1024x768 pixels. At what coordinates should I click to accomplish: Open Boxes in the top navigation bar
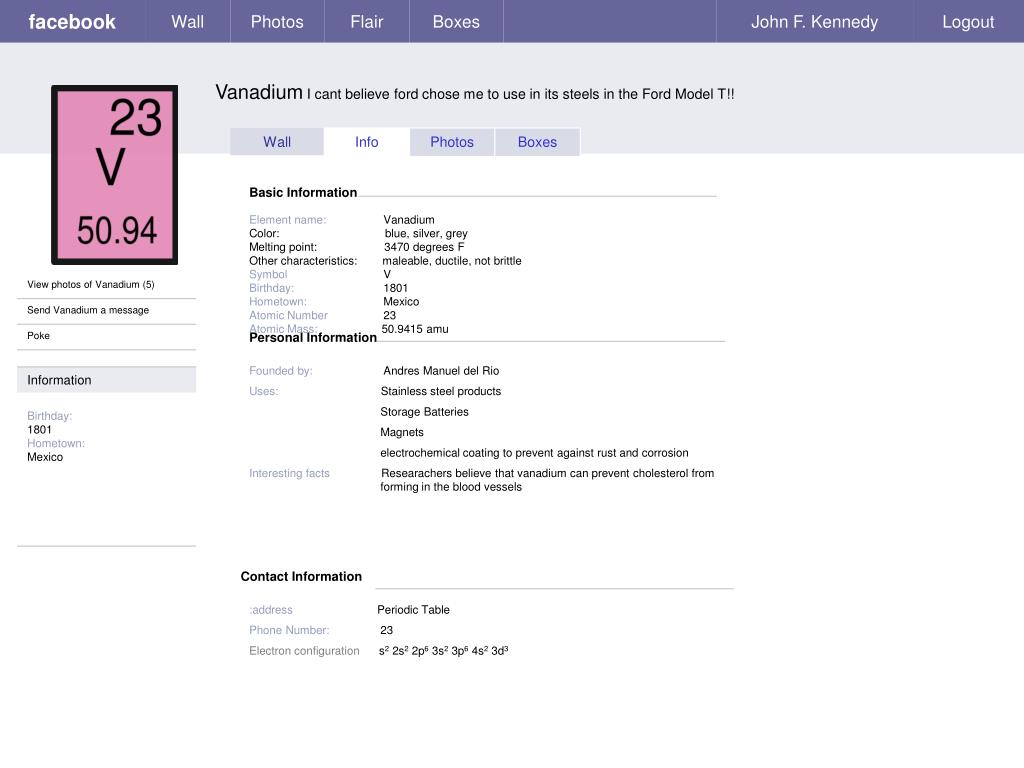[x=456, y=22]
